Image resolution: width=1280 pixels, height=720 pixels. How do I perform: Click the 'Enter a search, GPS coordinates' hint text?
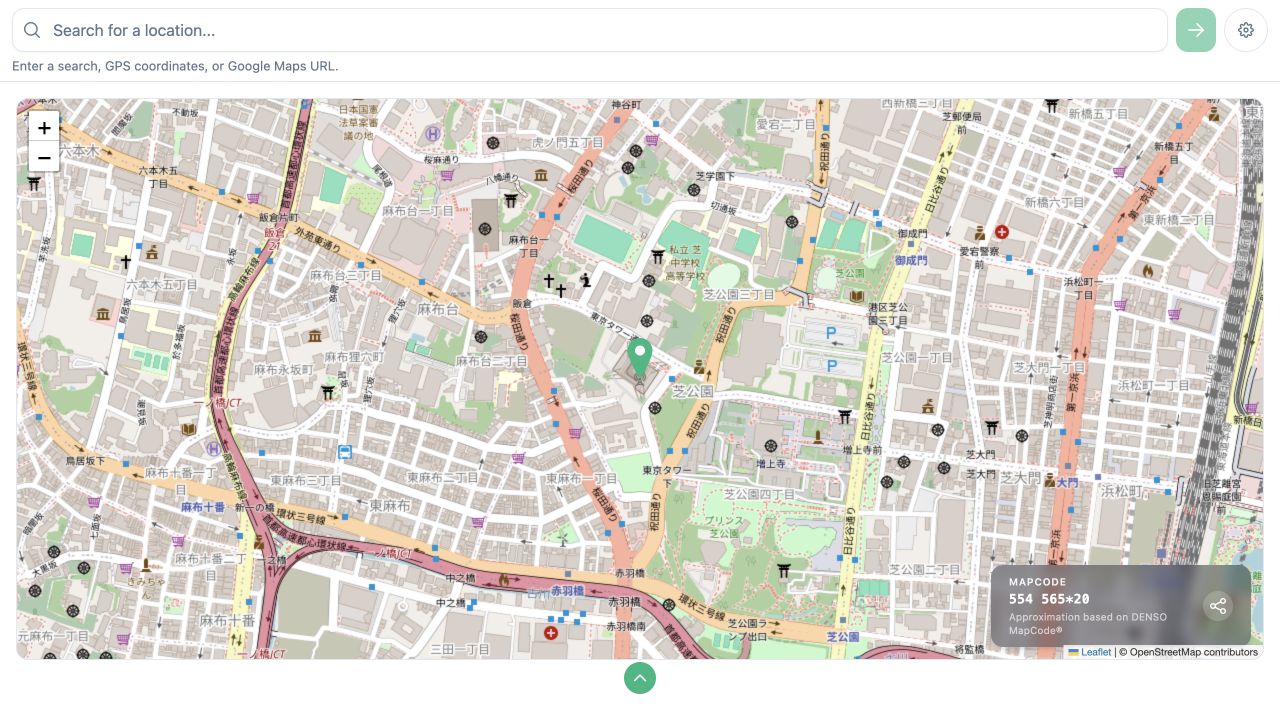(175, 66)
